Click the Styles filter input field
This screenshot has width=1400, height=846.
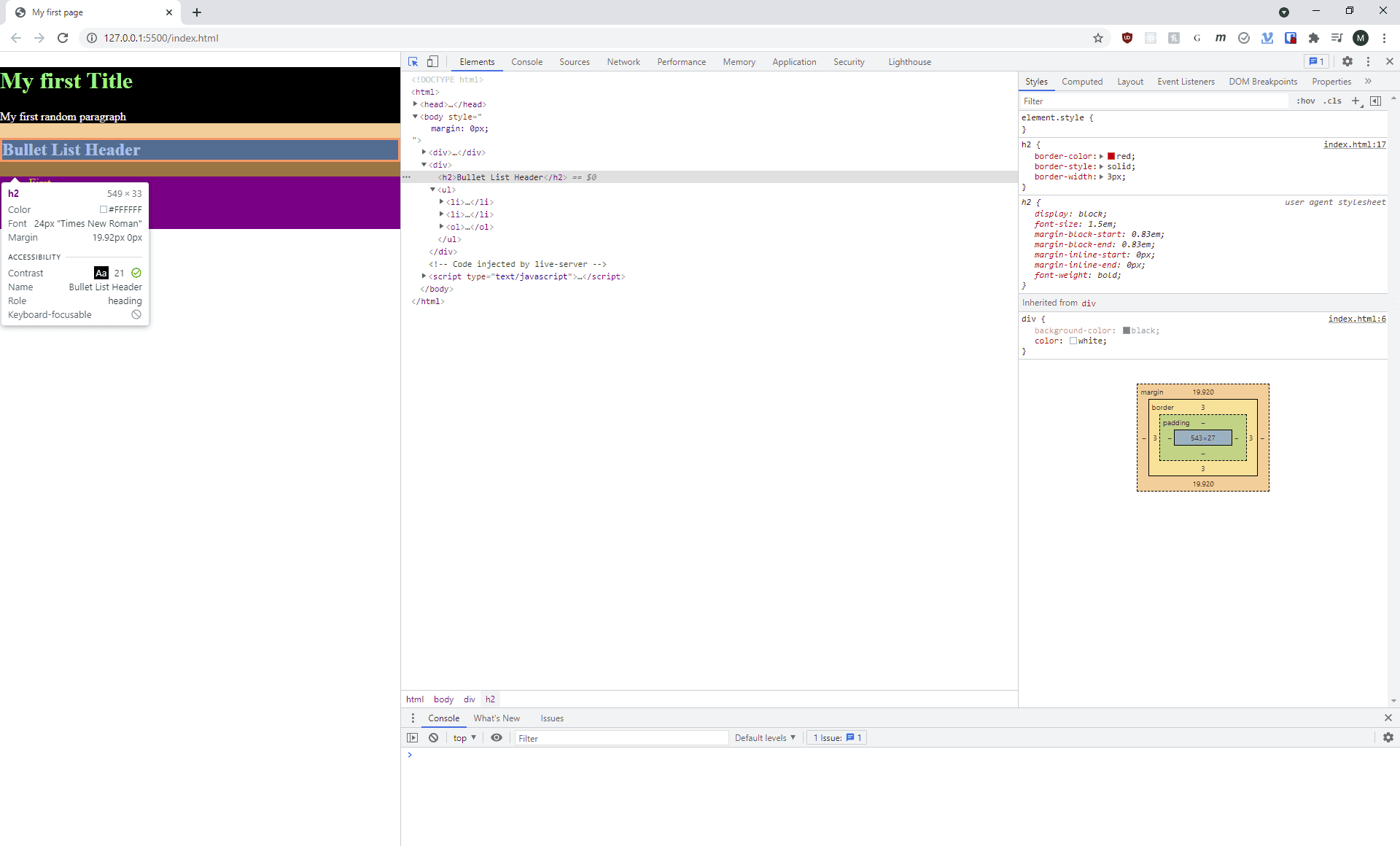pyautogui.click(x=1152, y=101)
